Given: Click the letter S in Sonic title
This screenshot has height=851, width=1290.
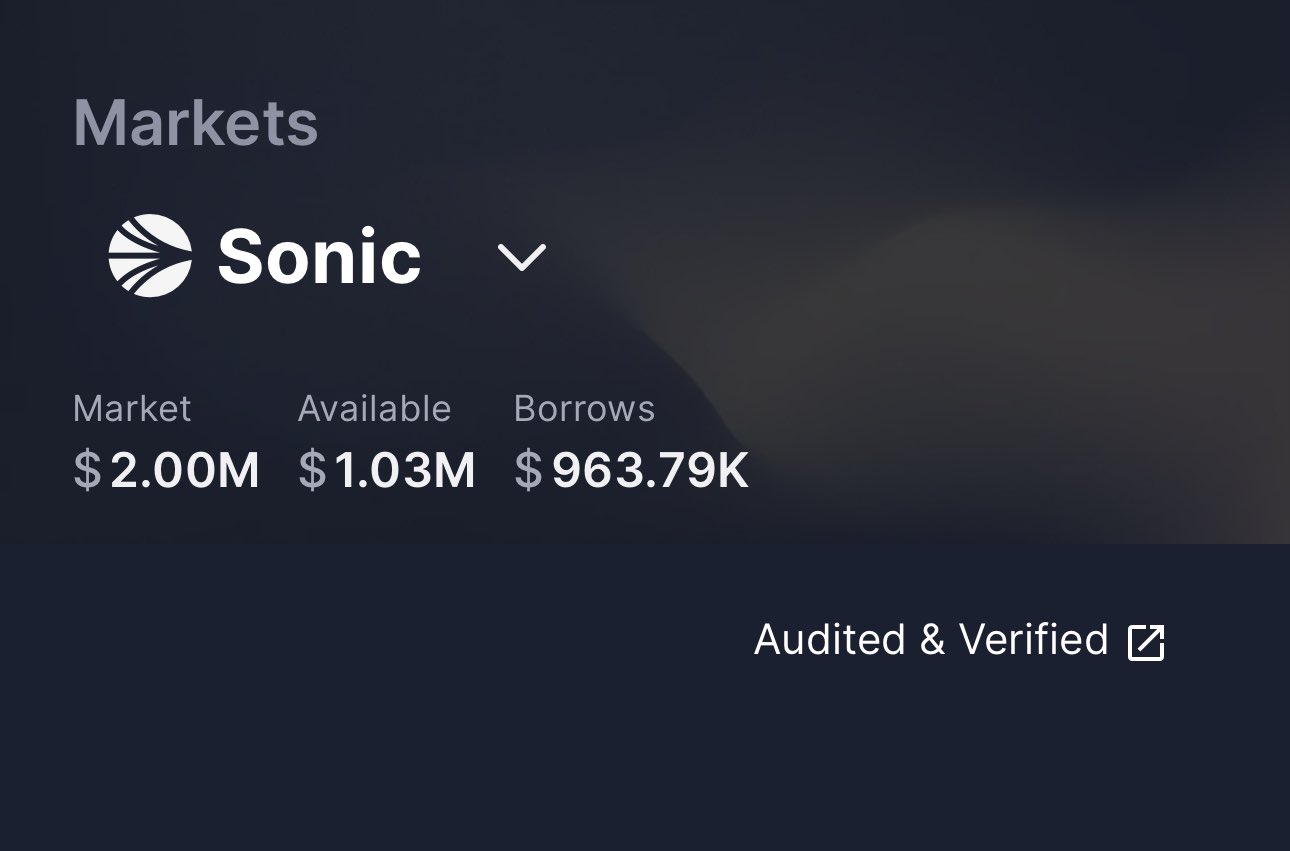Looking at the screenshot, I should click(x=241, y=257).
